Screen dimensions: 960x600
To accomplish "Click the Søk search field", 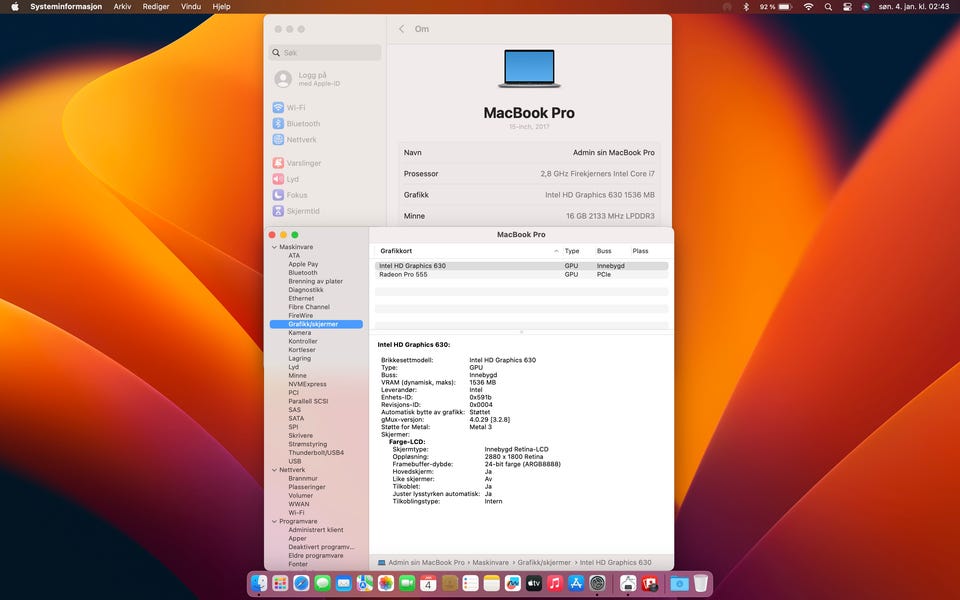I will 325,53.
